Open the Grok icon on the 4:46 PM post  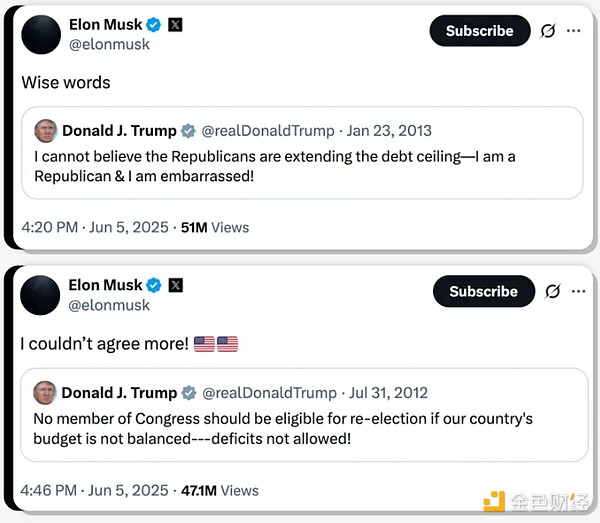(551, 291)
